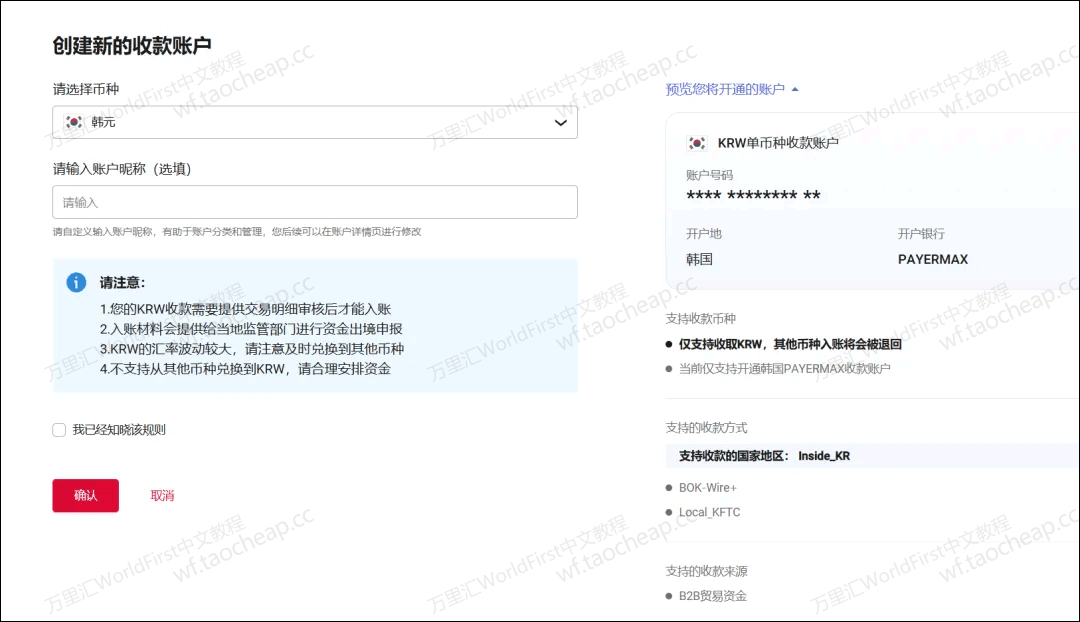Click the KRW单币种收款账户 card title
Screen dimensions: 1080x622
(778, 143)
